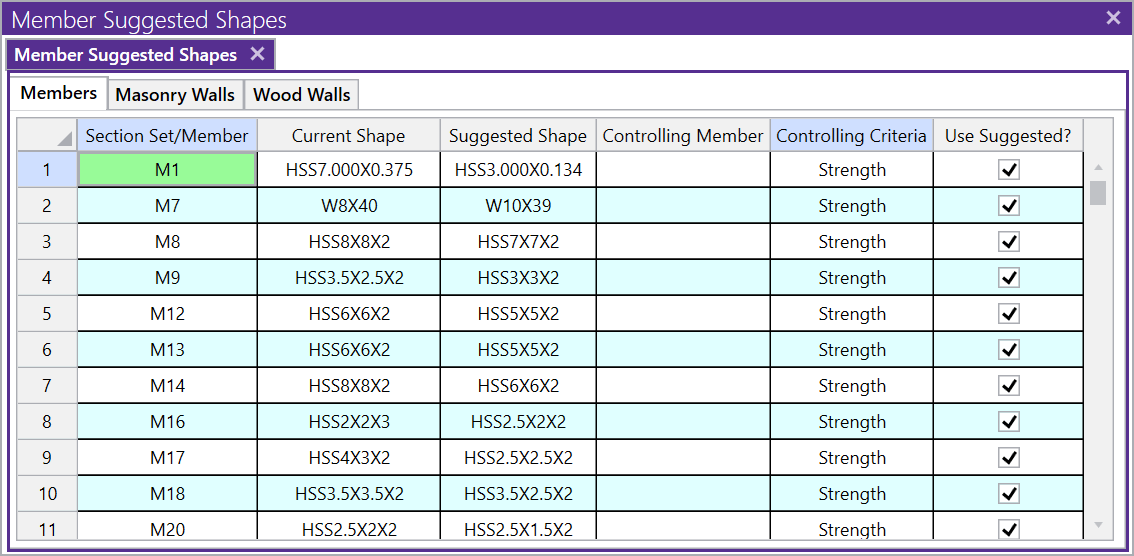The image size is (1134, 556).
Task: Close the Member Suggested Shapes window
Action: point(1113,18)
